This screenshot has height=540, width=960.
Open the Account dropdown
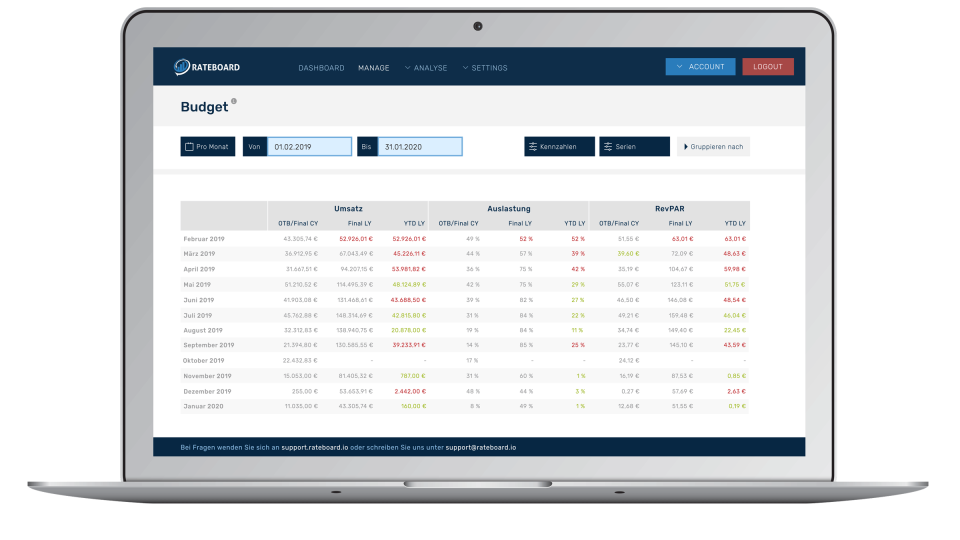point(700,67)
